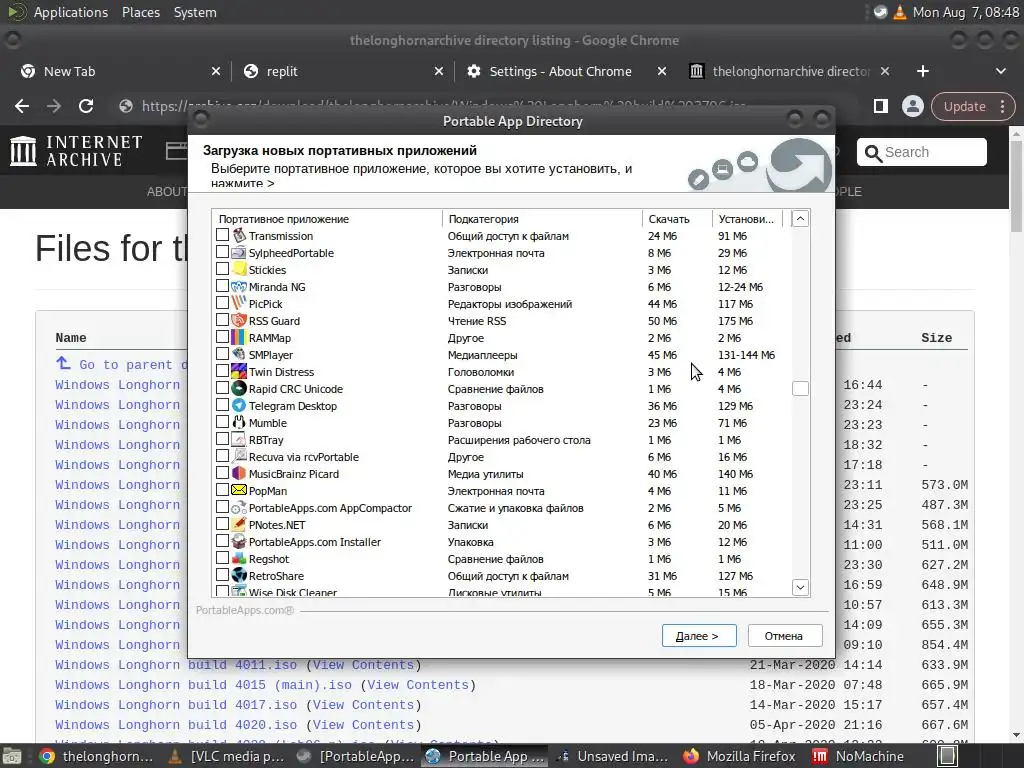Click the Далее > button

coord(699,635)
